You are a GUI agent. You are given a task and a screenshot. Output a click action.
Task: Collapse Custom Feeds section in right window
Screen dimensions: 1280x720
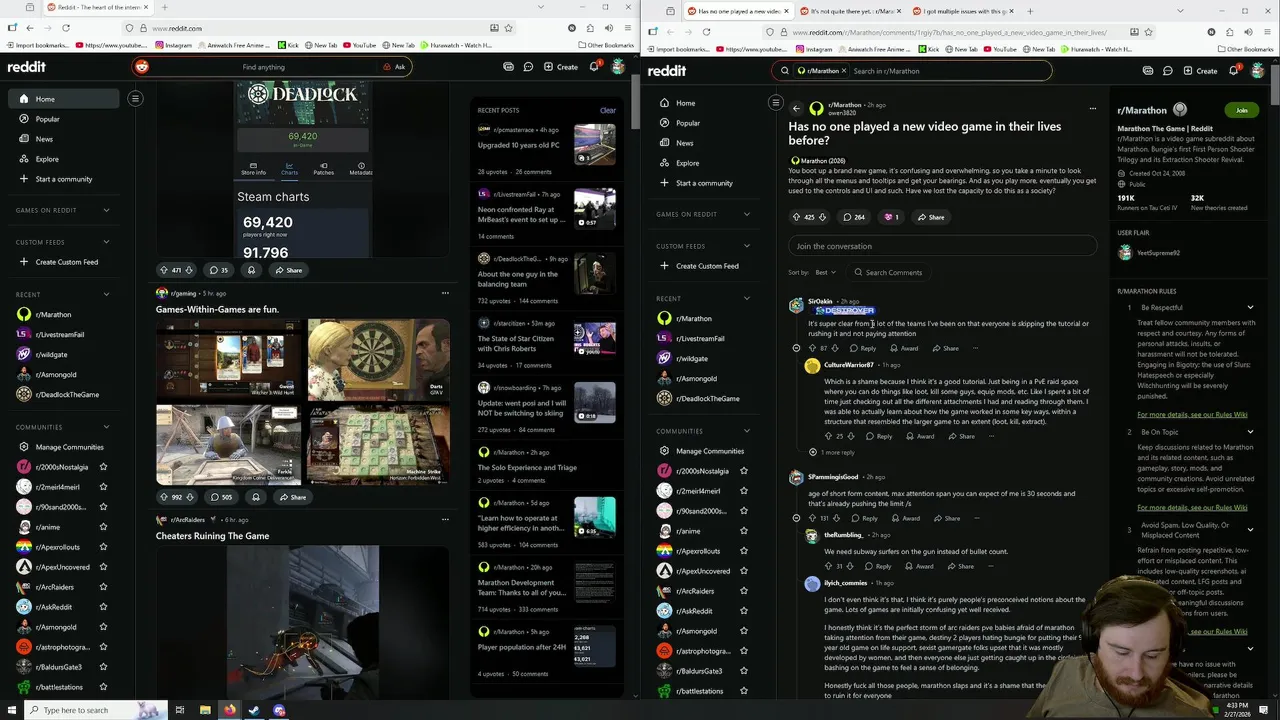[746, 246]
